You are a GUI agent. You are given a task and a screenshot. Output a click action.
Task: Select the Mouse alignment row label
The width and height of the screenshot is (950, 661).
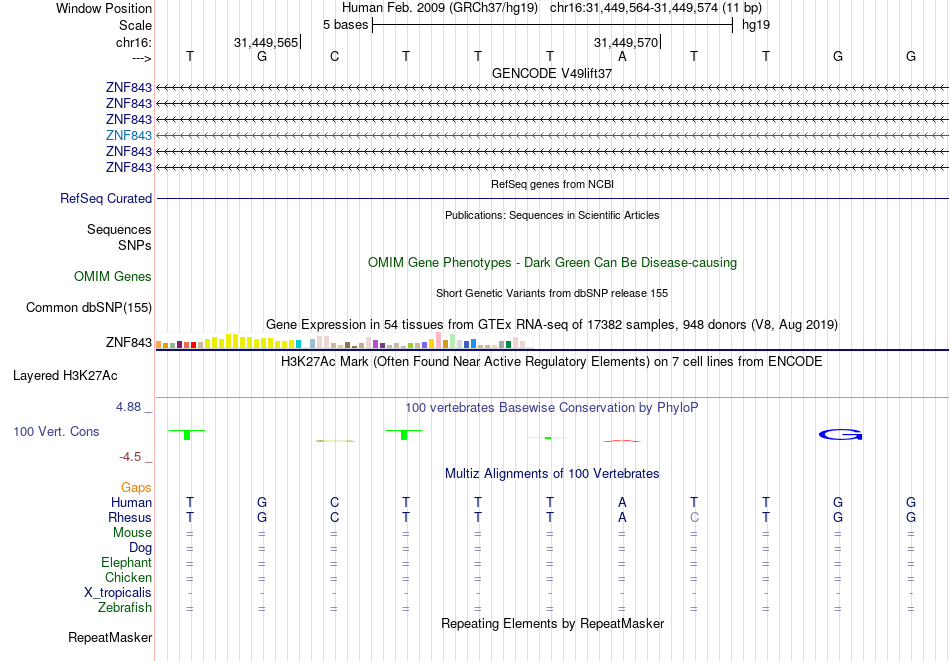point(132,533)
